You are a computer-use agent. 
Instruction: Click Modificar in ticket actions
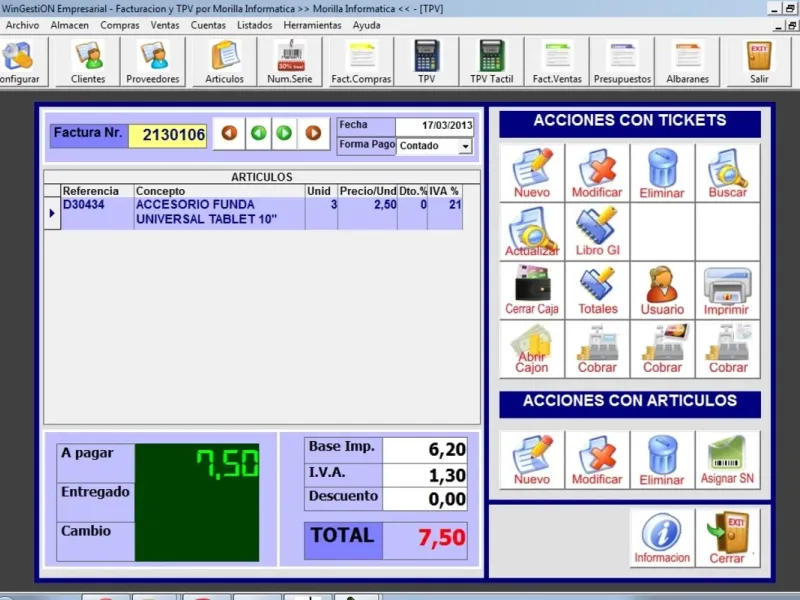(597, 173)
